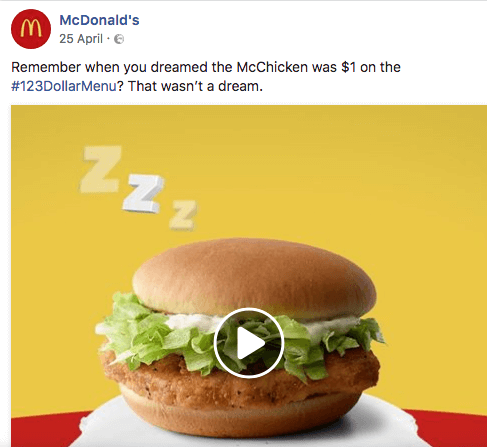Play the McChicken video with play button
Image resolution: width=487 pixels, height=447 pixels.
249,343
